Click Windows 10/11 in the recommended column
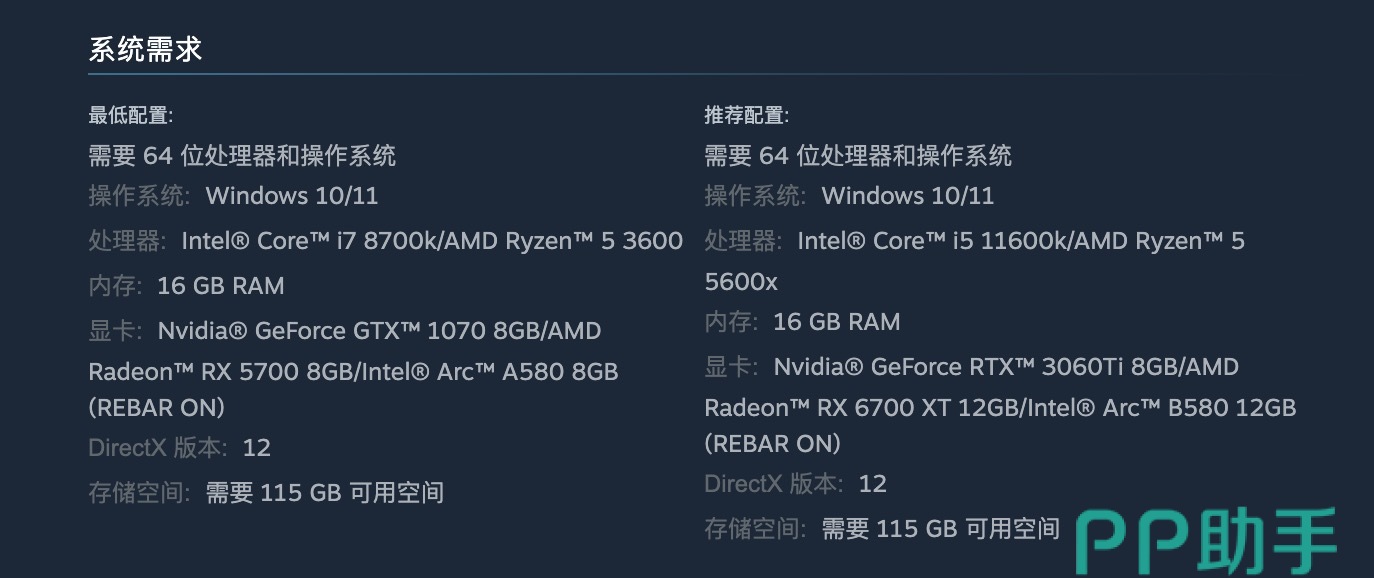The width and height of the screenshot is (1374, 578). pos(908,196)
